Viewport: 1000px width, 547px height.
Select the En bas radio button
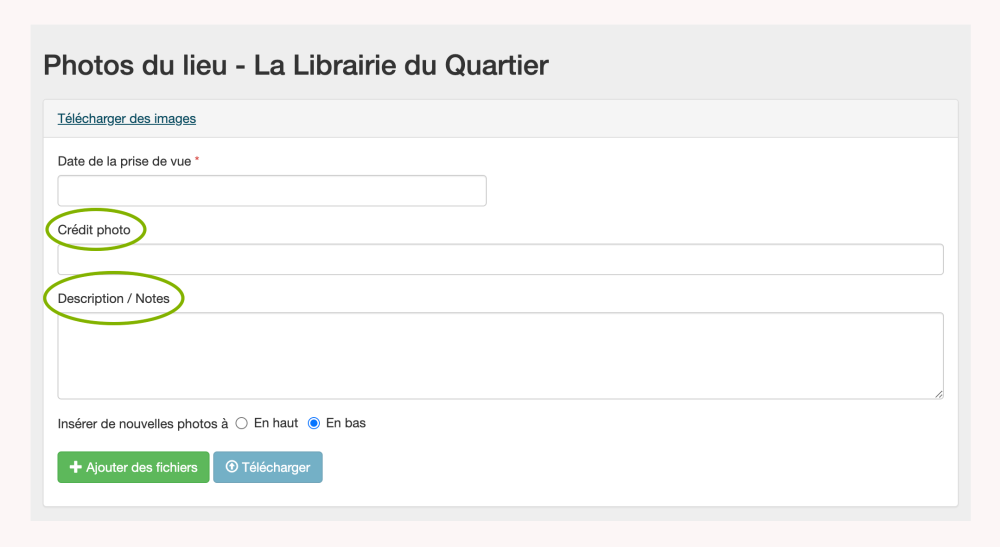[x=314, y=424]
